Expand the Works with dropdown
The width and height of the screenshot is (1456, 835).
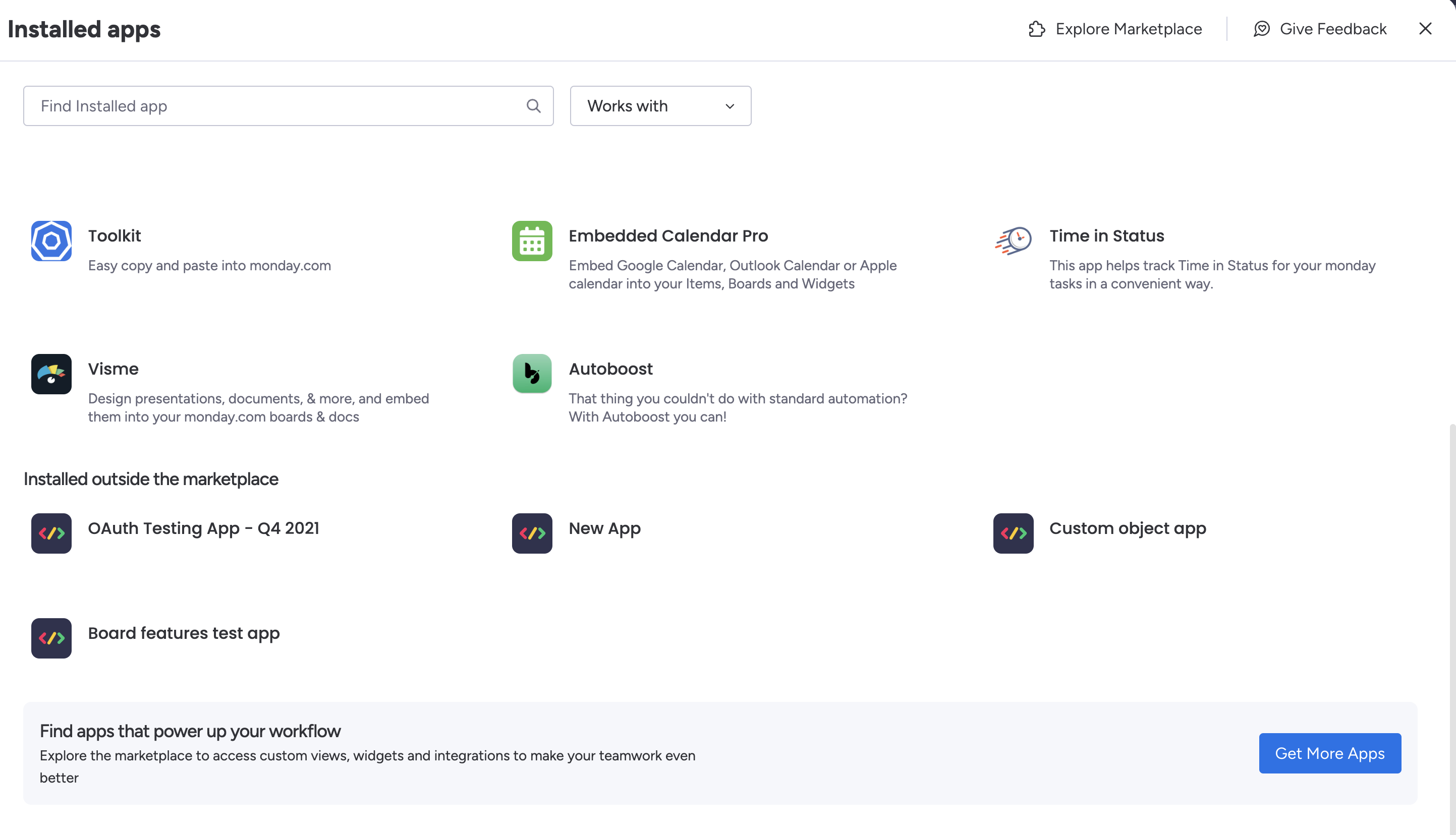[660, 106]
